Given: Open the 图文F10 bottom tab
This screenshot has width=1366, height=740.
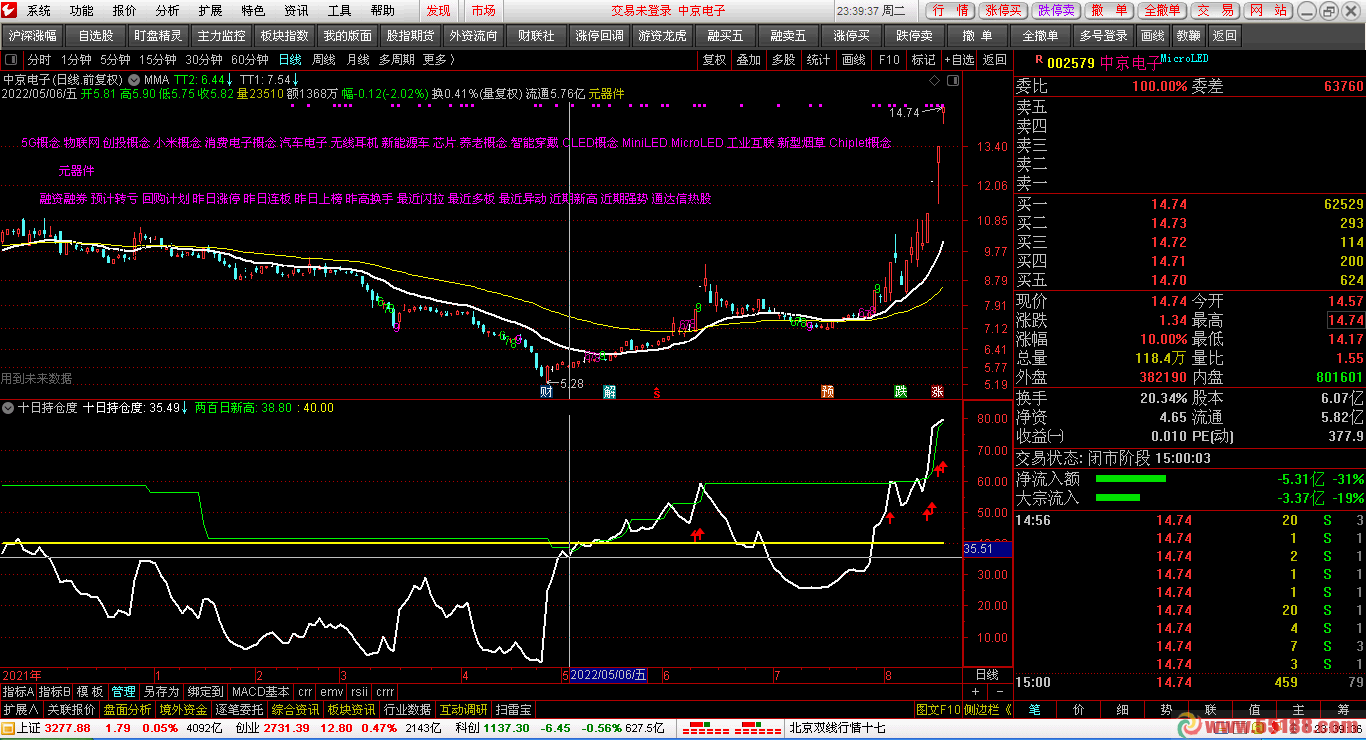Looking at the screenshot, I should (x=938, y=709).
